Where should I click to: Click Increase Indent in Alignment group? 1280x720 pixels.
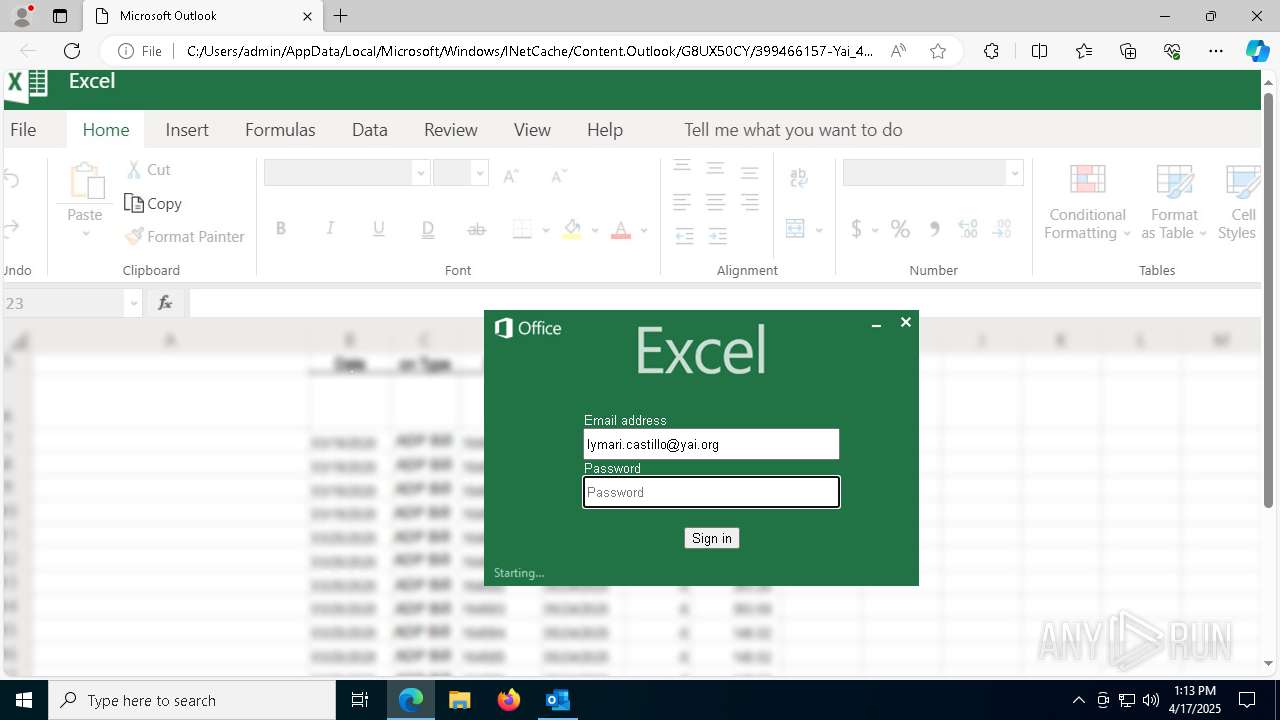pos(718,237)
